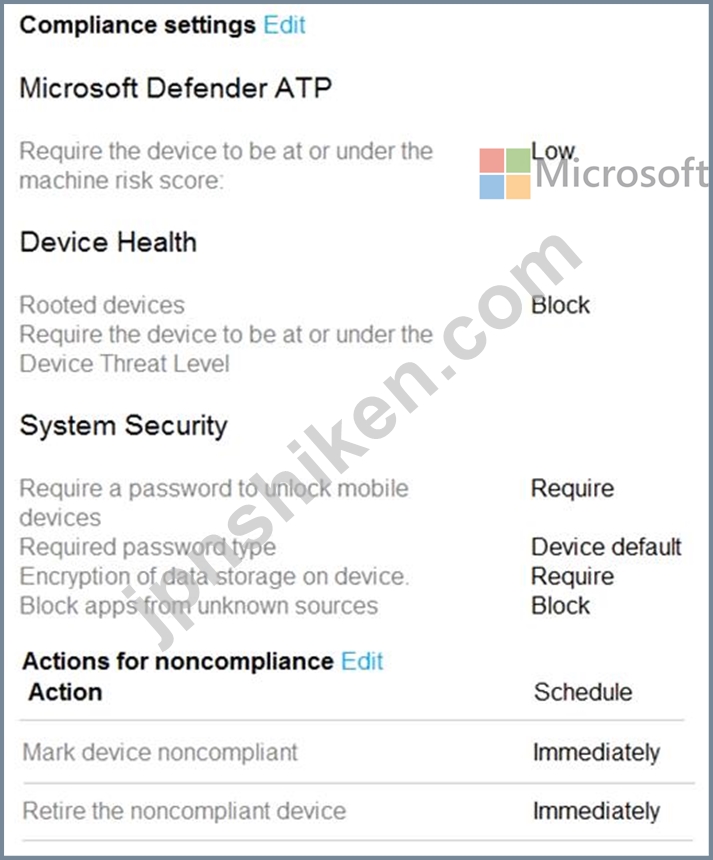
Task: Select the Rooted devices setting label
Action: click(102, 305)
